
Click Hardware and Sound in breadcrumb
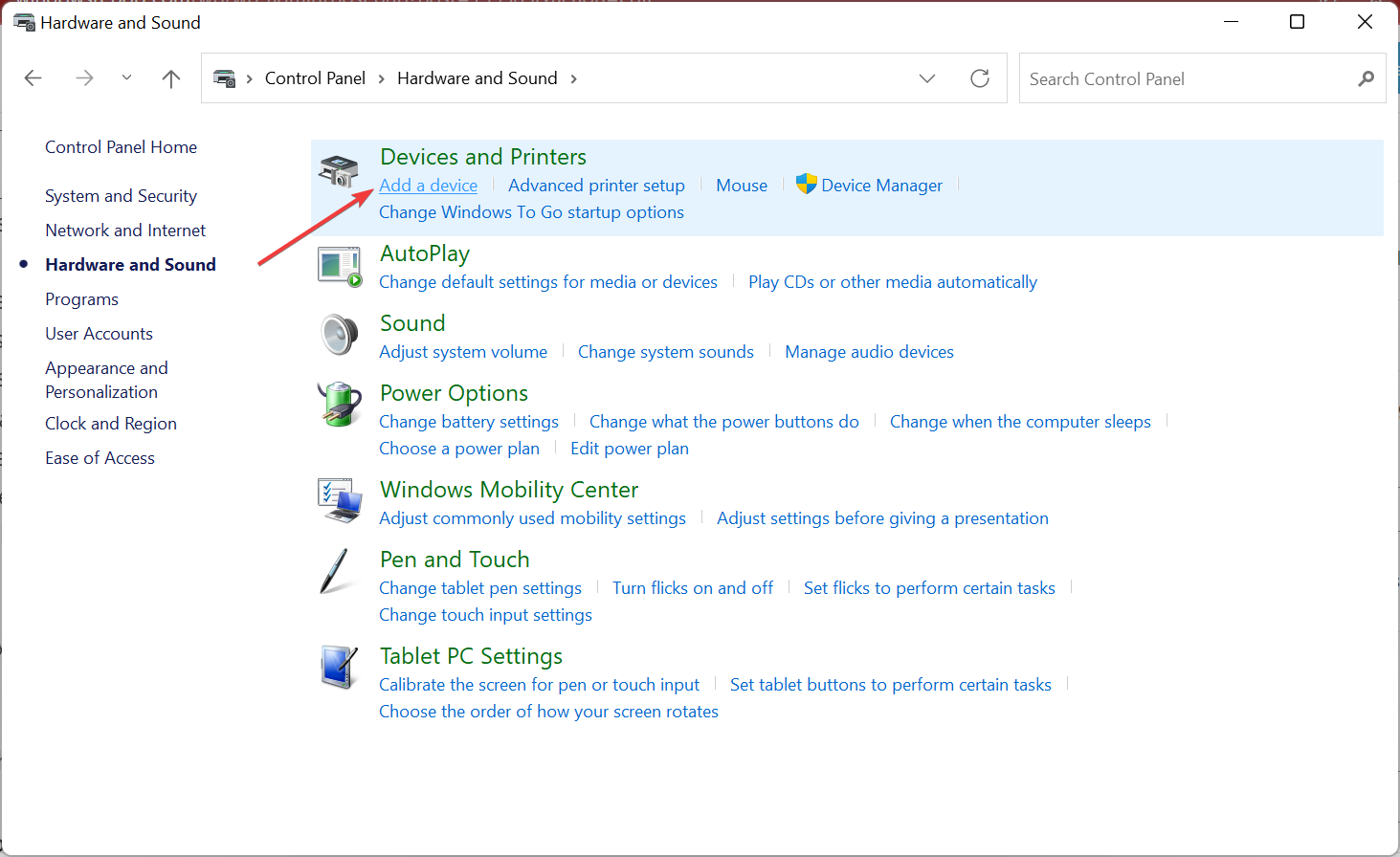tap(478, 78)
